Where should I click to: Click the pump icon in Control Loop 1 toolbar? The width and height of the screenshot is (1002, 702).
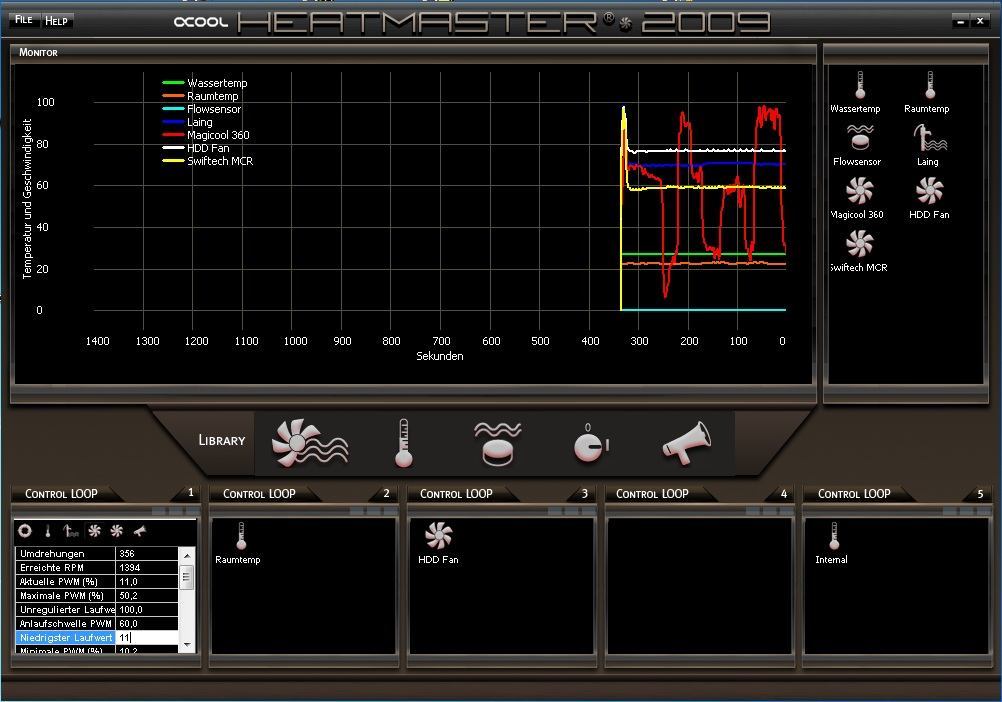(71, 531)
